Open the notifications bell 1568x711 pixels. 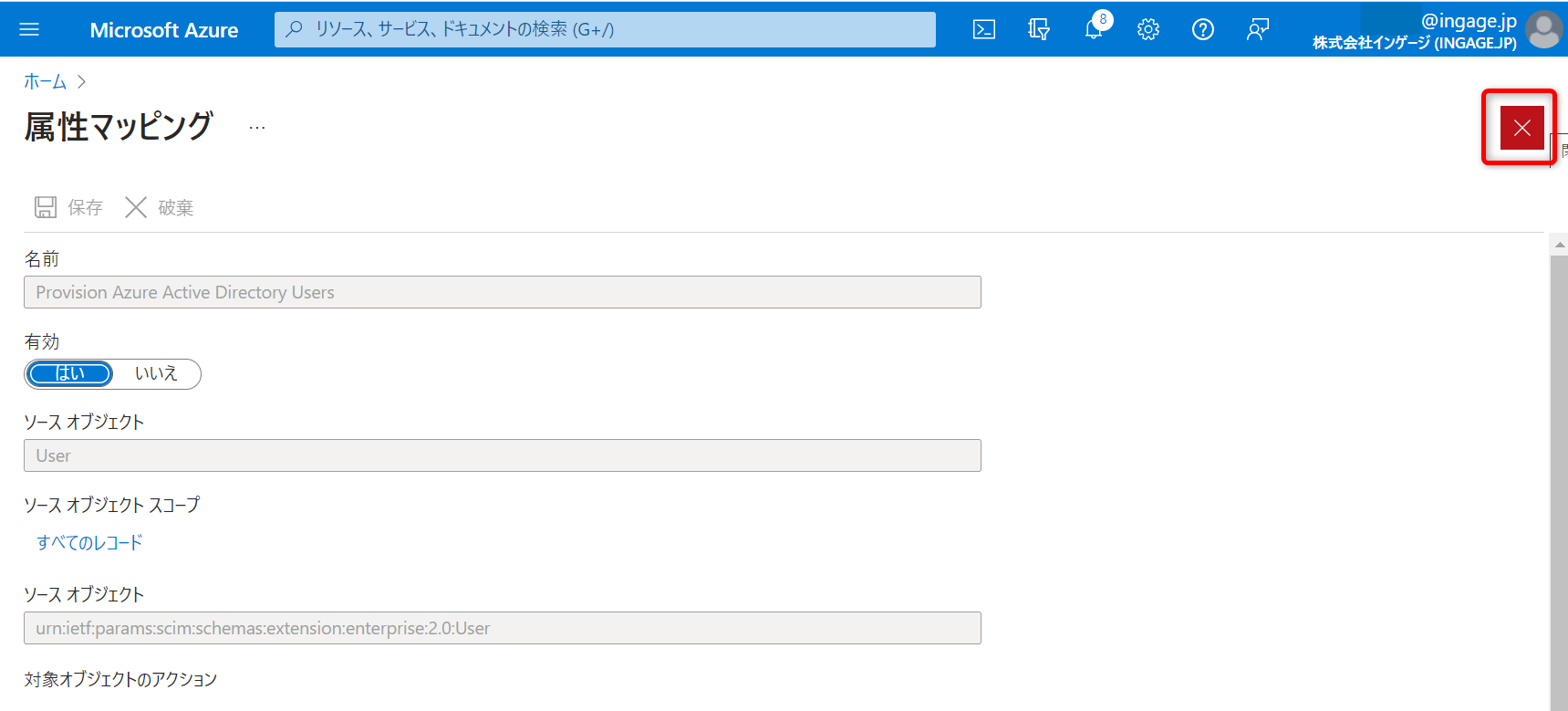click(x=1094, y=29)
